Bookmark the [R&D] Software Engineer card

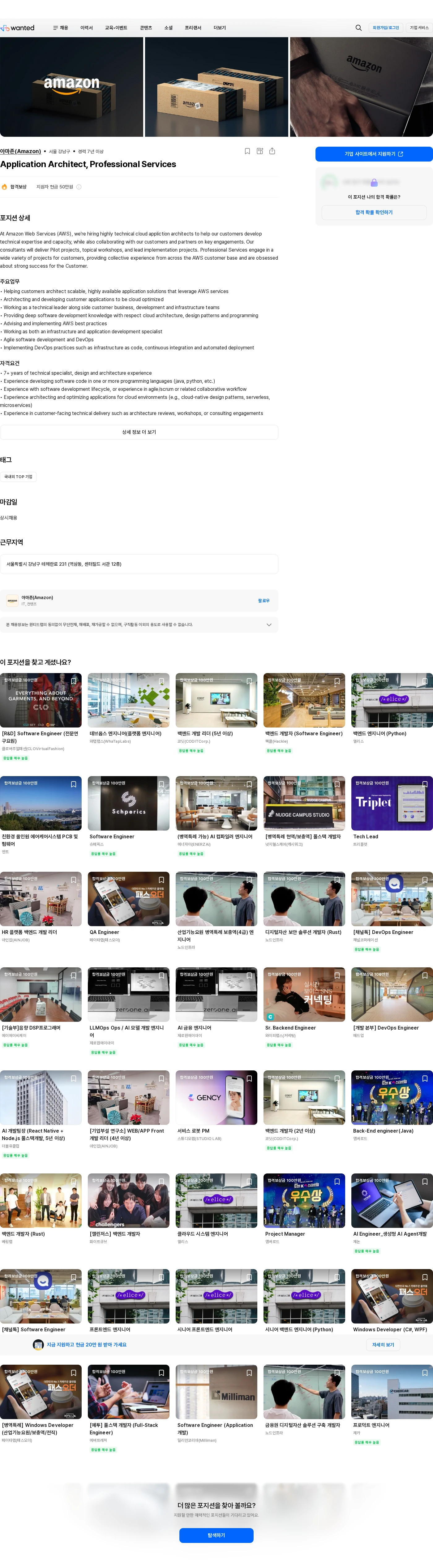(74, 681)
